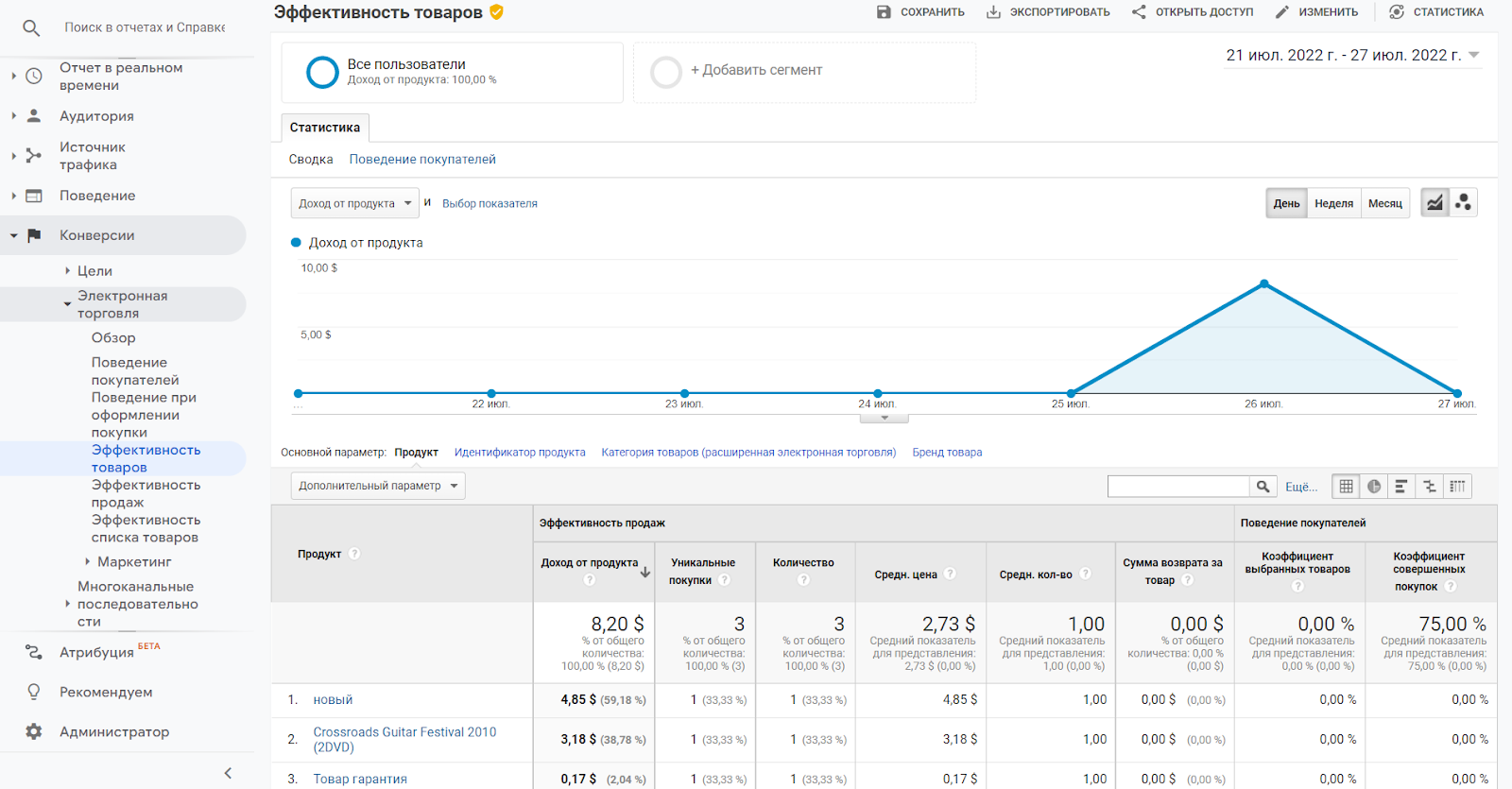Select the Месяц granularity toggle
This screenshot has width=1512, height=789.
tap(1385, 203)
